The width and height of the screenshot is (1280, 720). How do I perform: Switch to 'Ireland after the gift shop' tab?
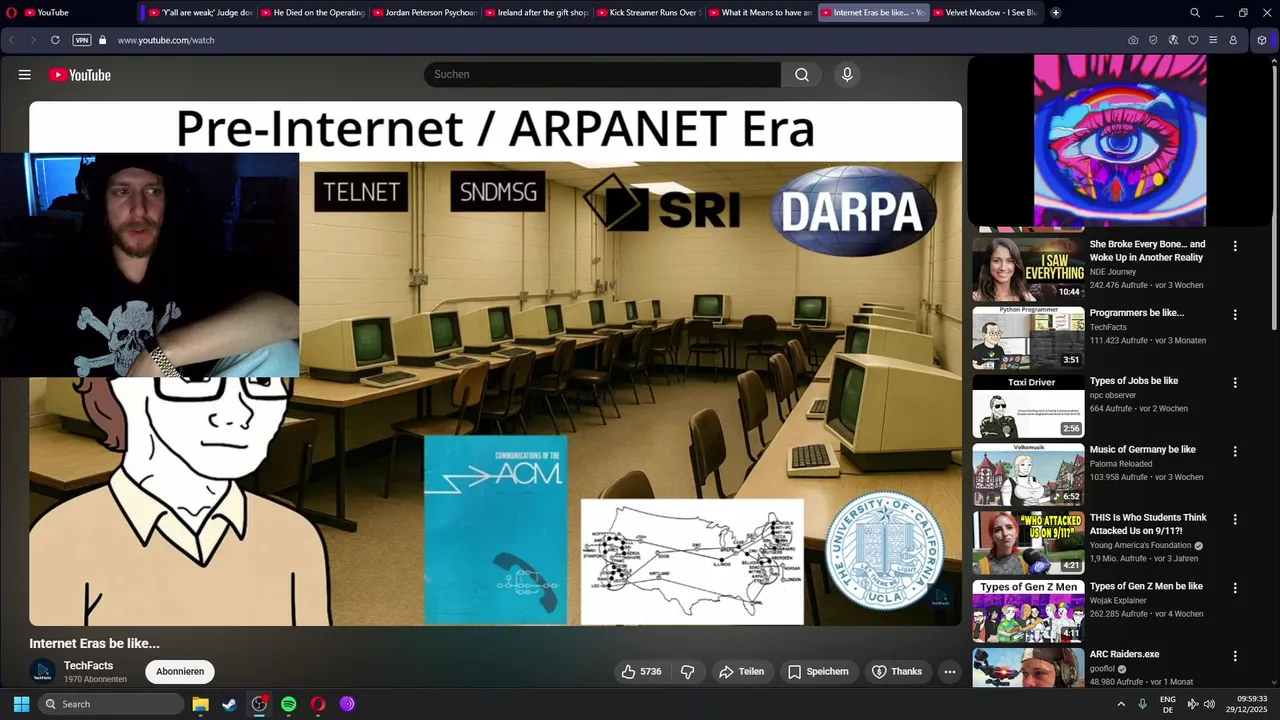pyautogui.click(x=535, y=13)
